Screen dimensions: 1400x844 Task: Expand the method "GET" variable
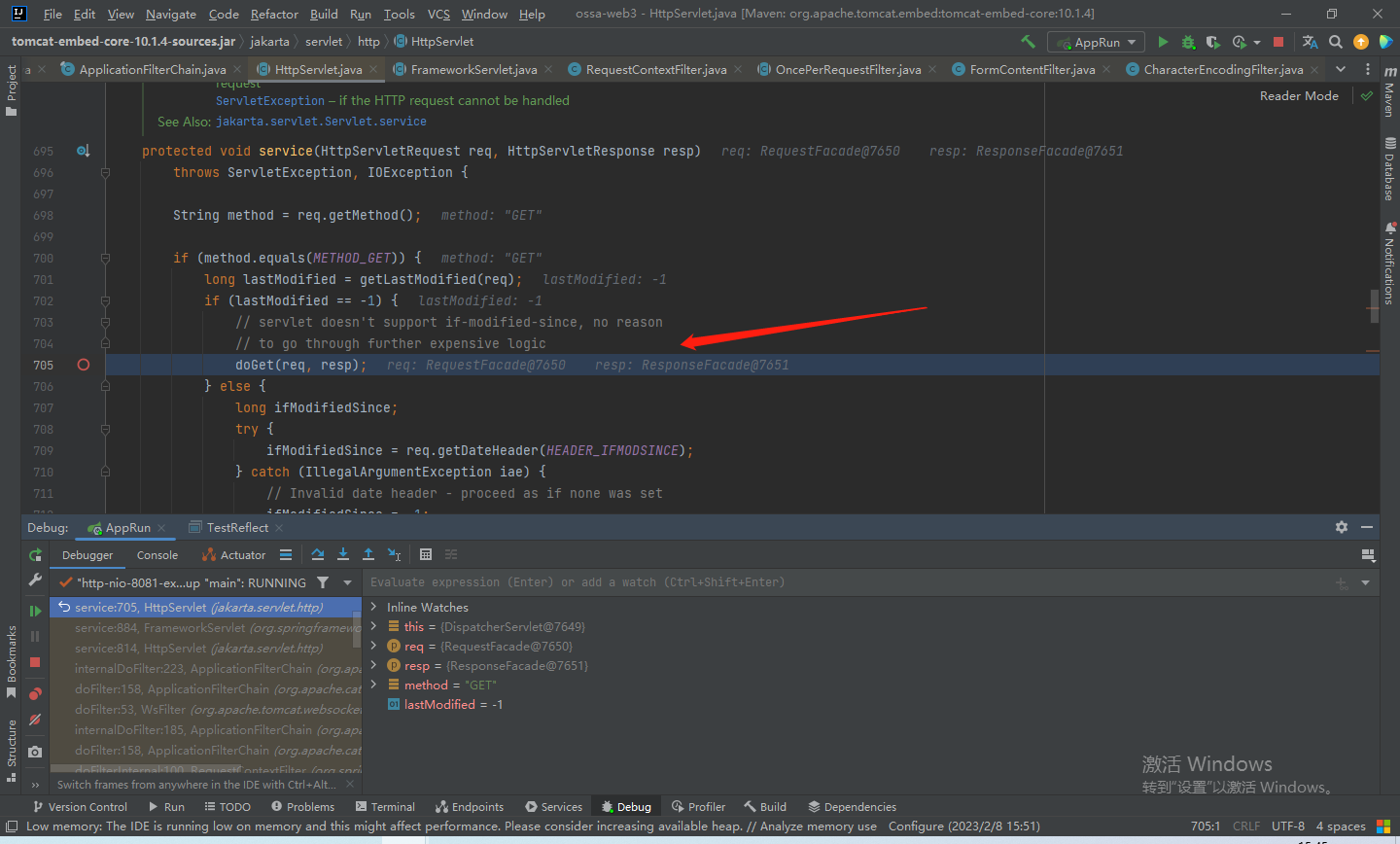373,685
